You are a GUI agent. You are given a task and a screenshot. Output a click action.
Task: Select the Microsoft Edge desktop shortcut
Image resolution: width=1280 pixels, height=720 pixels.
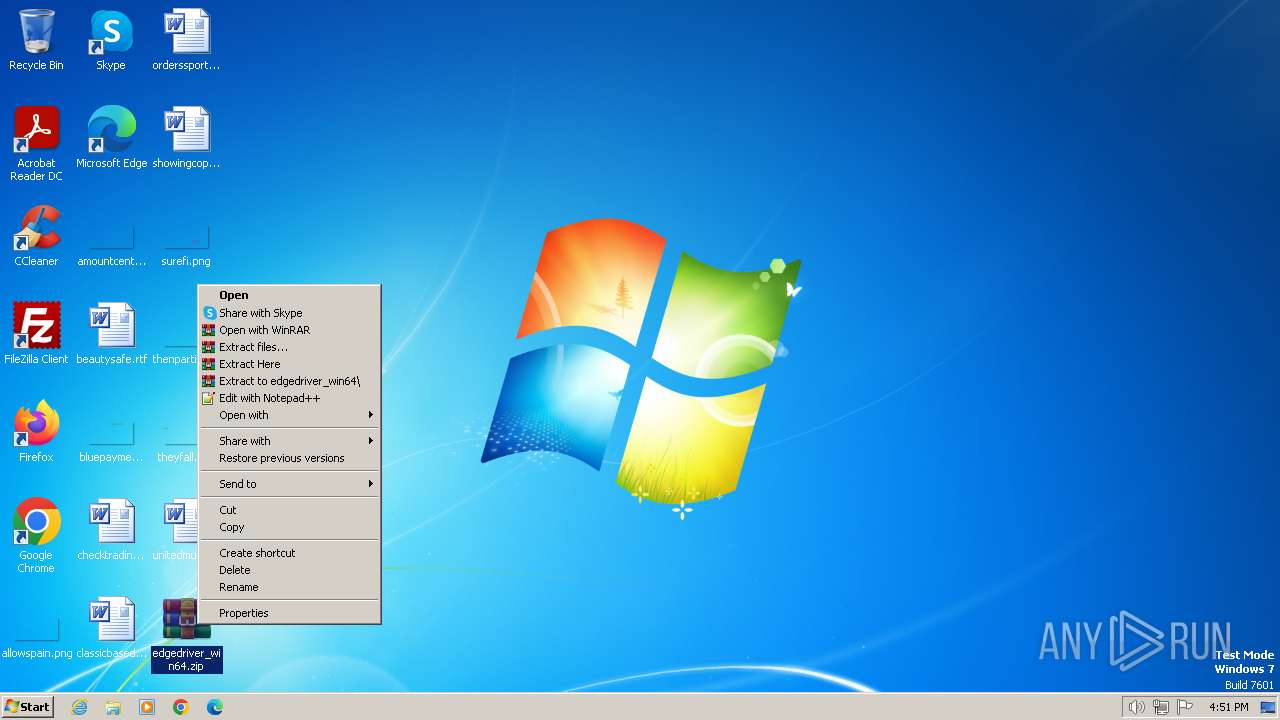pyautogui.click(x=111, y=138)
